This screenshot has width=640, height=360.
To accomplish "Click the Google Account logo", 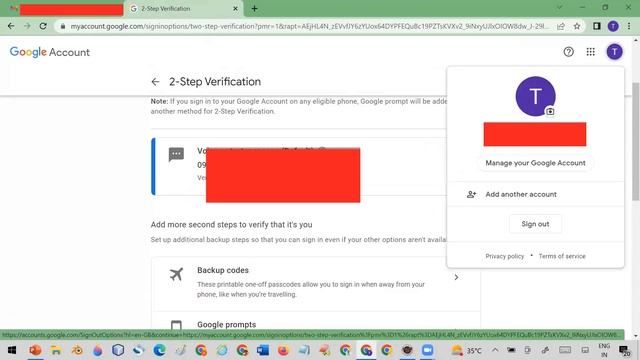I will pyautogui.click(x=49, y=52).
